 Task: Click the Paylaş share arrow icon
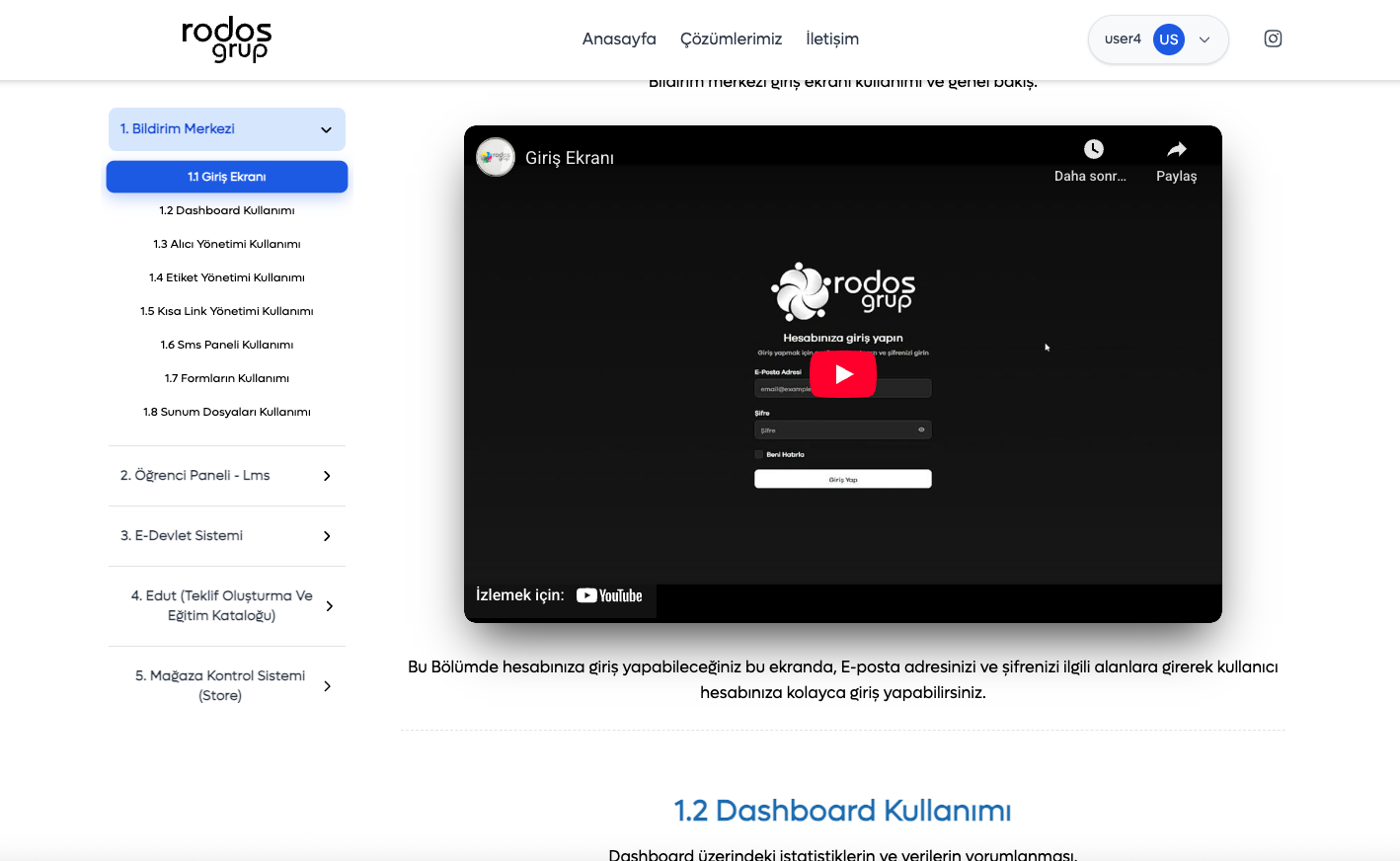[1176, 149]
